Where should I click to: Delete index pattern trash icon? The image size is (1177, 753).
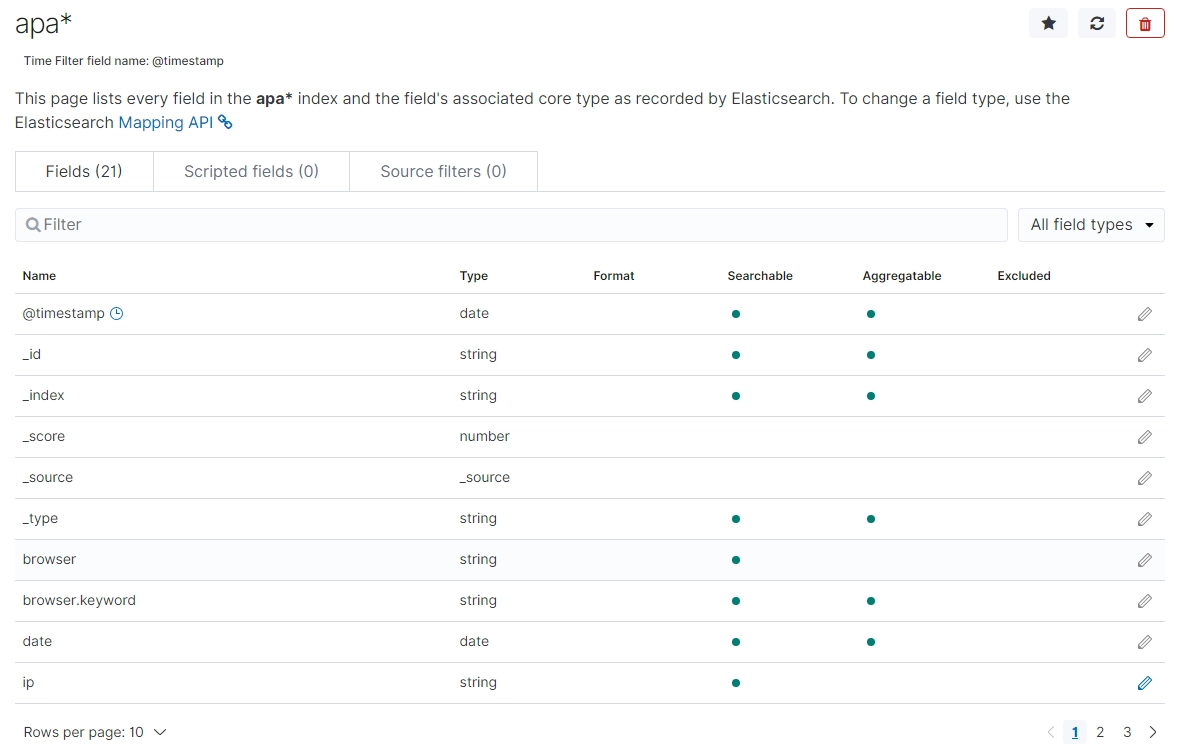click(x=1145, y=23)
